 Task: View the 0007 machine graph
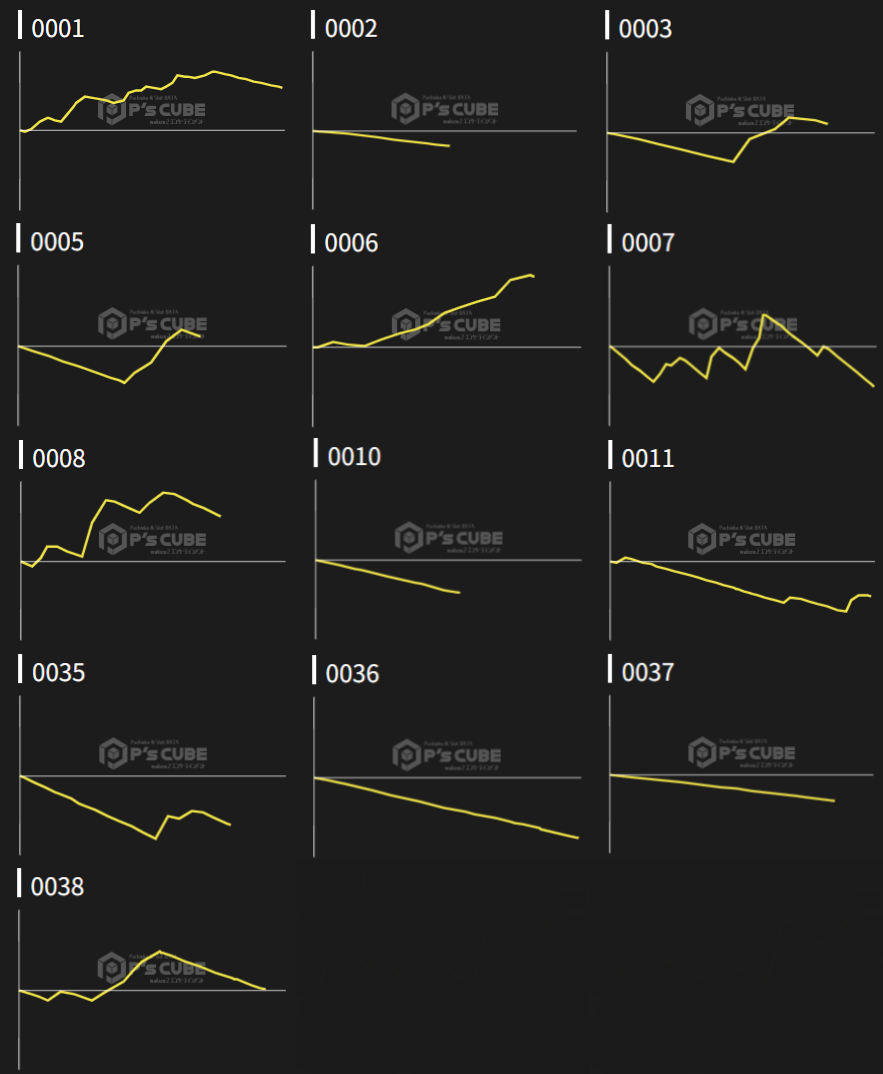tap(742, 345)
